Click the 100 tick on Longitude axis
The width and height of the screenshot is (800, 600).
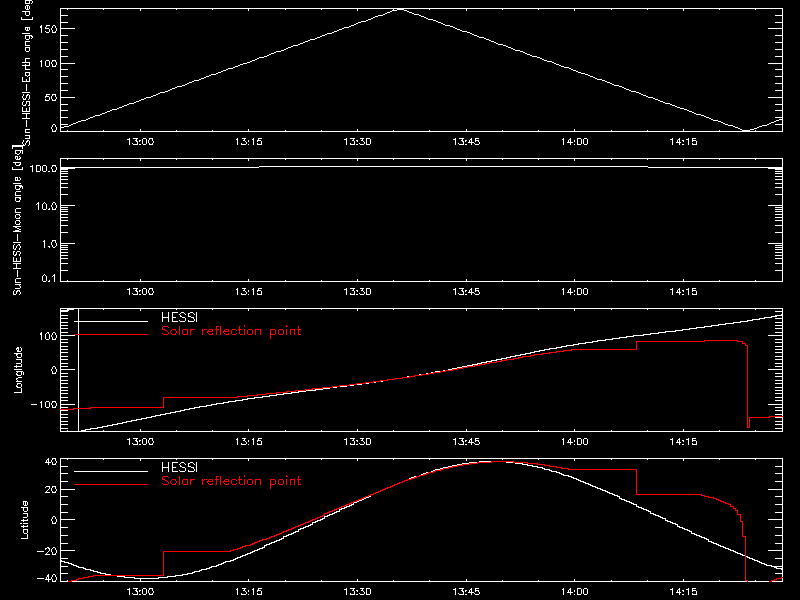pyautogui.click(x=48, y=336)
